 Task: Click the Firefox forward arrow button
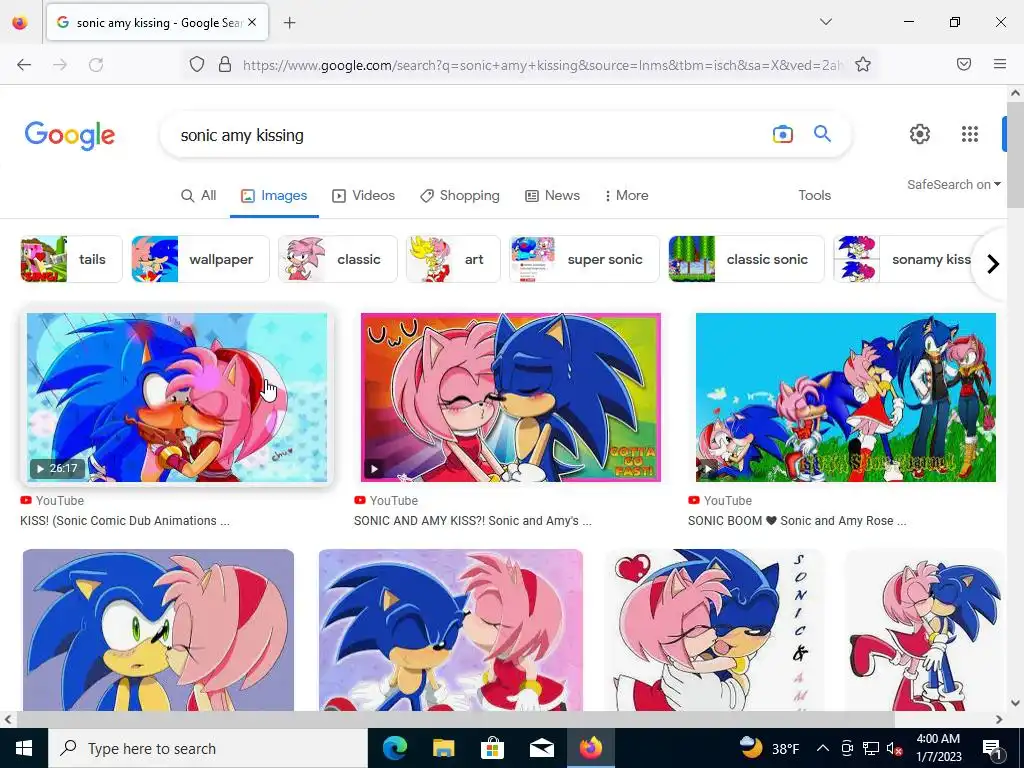tap(60, 64)
